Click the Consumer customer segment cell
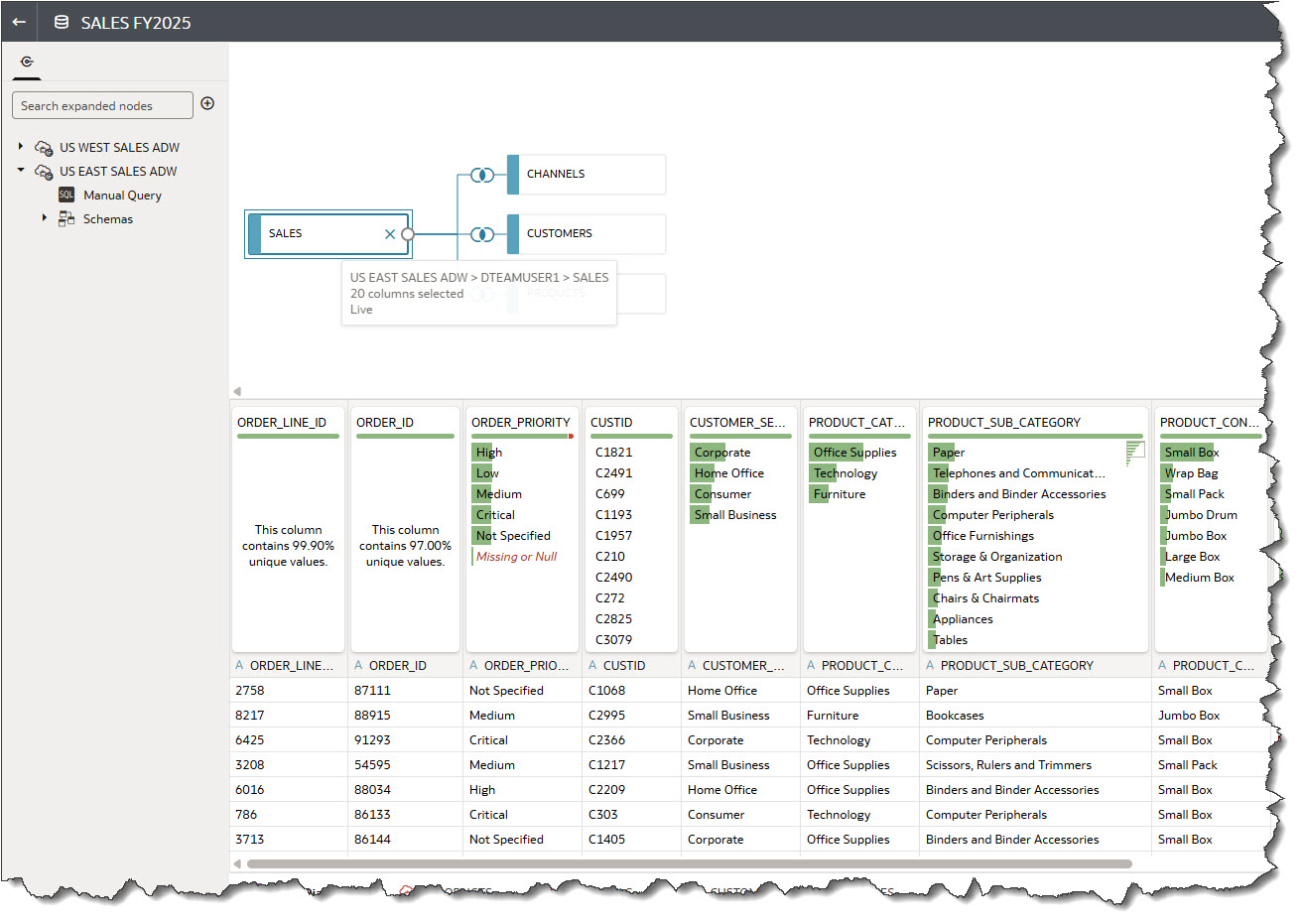 pos(741,815)
